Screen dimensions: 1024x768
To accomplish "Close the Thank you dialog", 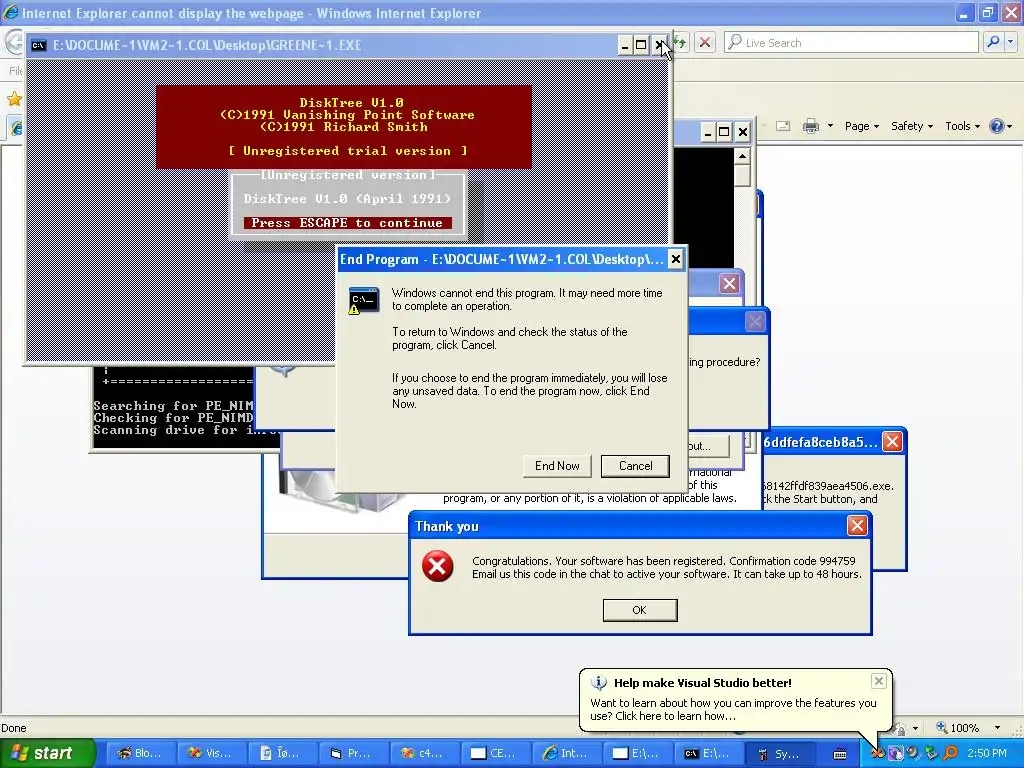I will (x=857, y=526).
